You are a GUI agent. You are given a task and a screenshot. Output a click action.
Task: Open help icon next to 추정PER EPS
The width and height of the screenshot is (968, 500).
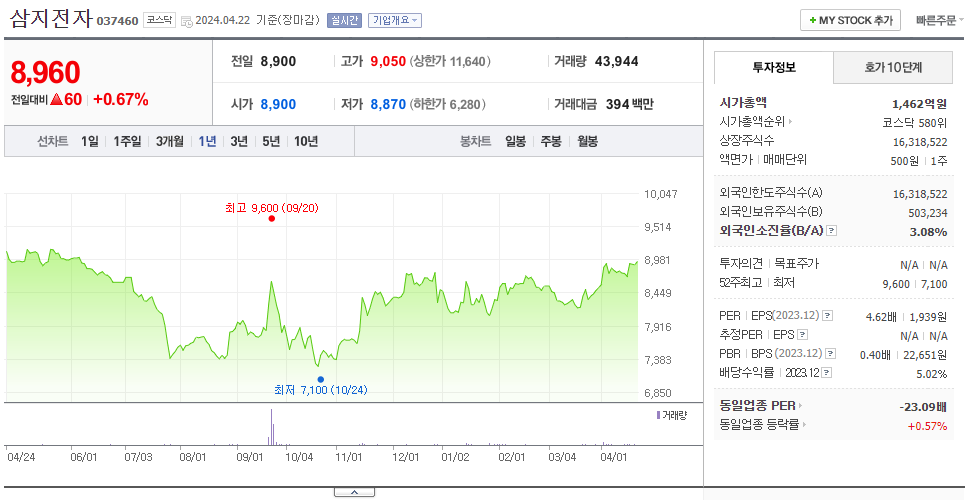pyautogui.click(x=803, y=335)
